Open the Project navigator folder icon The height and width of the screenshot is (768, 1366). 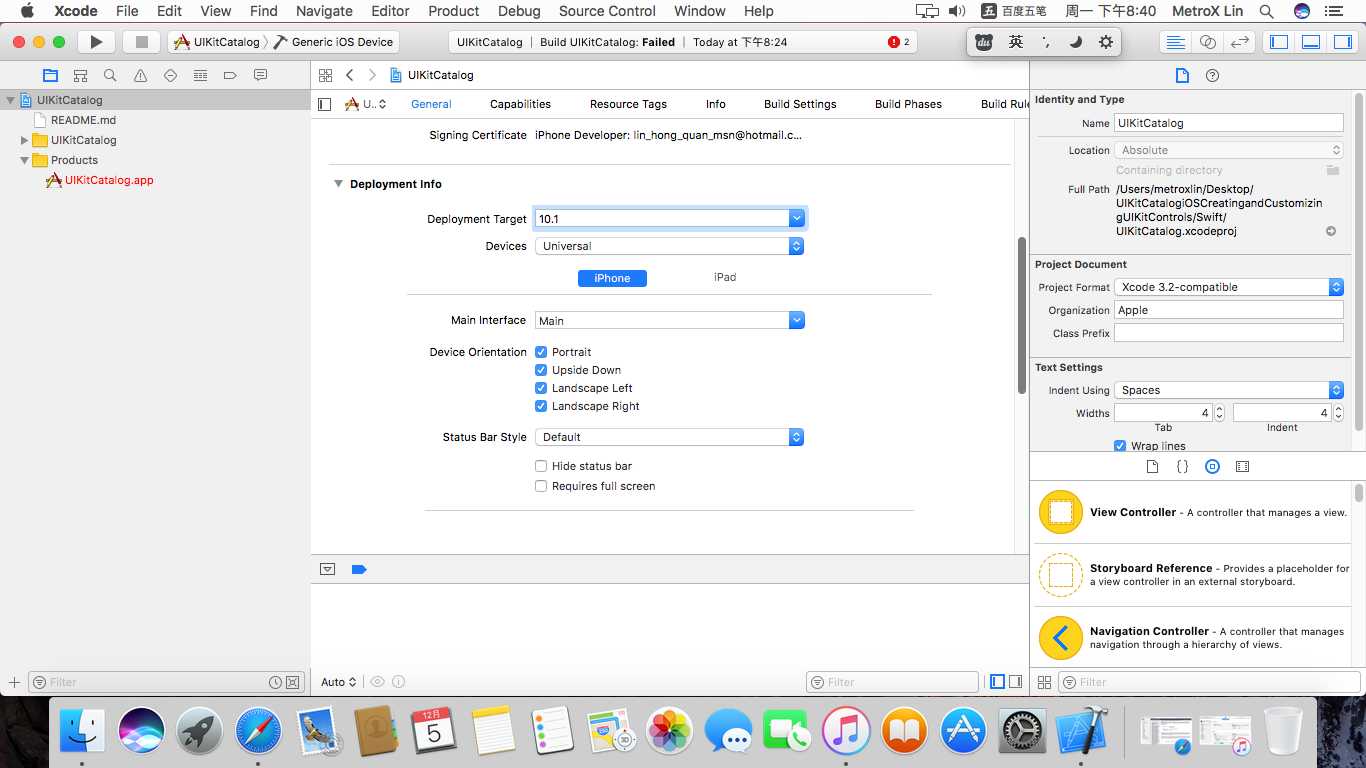point(50,75)
